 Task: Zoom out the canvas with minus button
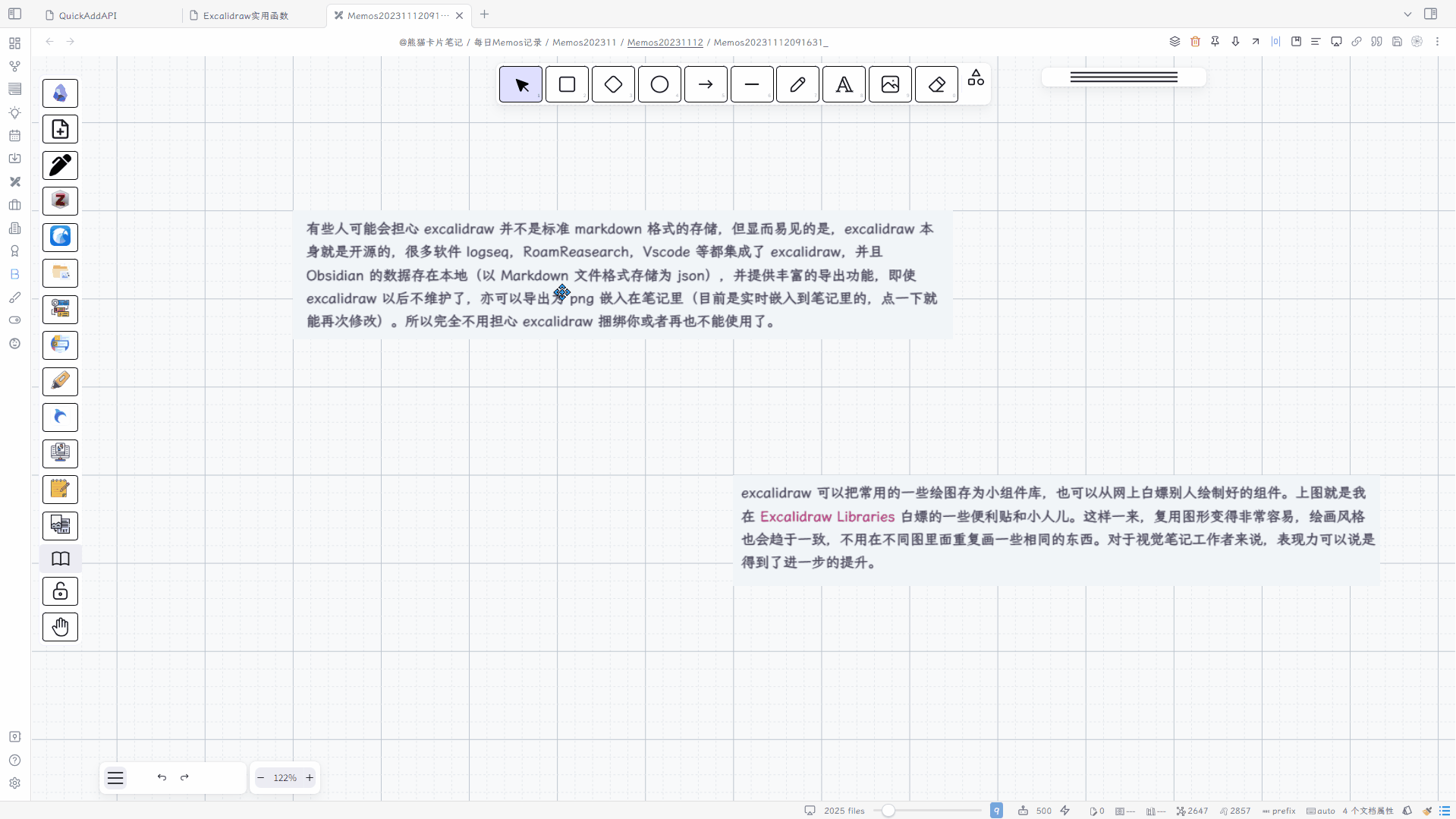pyautogui.click(x=261, y=777)
